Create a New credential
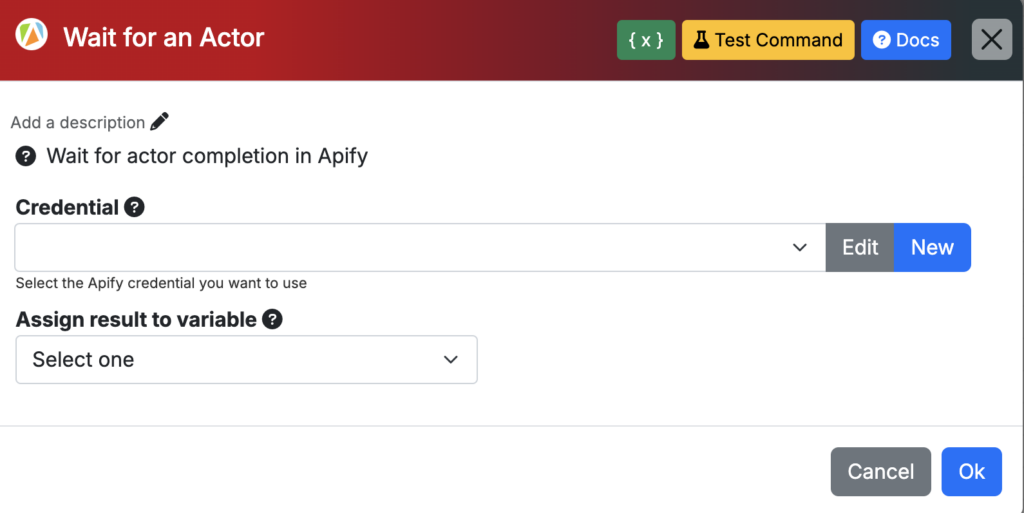This screenshot has height=513, width=1024. tap(933, 247)
